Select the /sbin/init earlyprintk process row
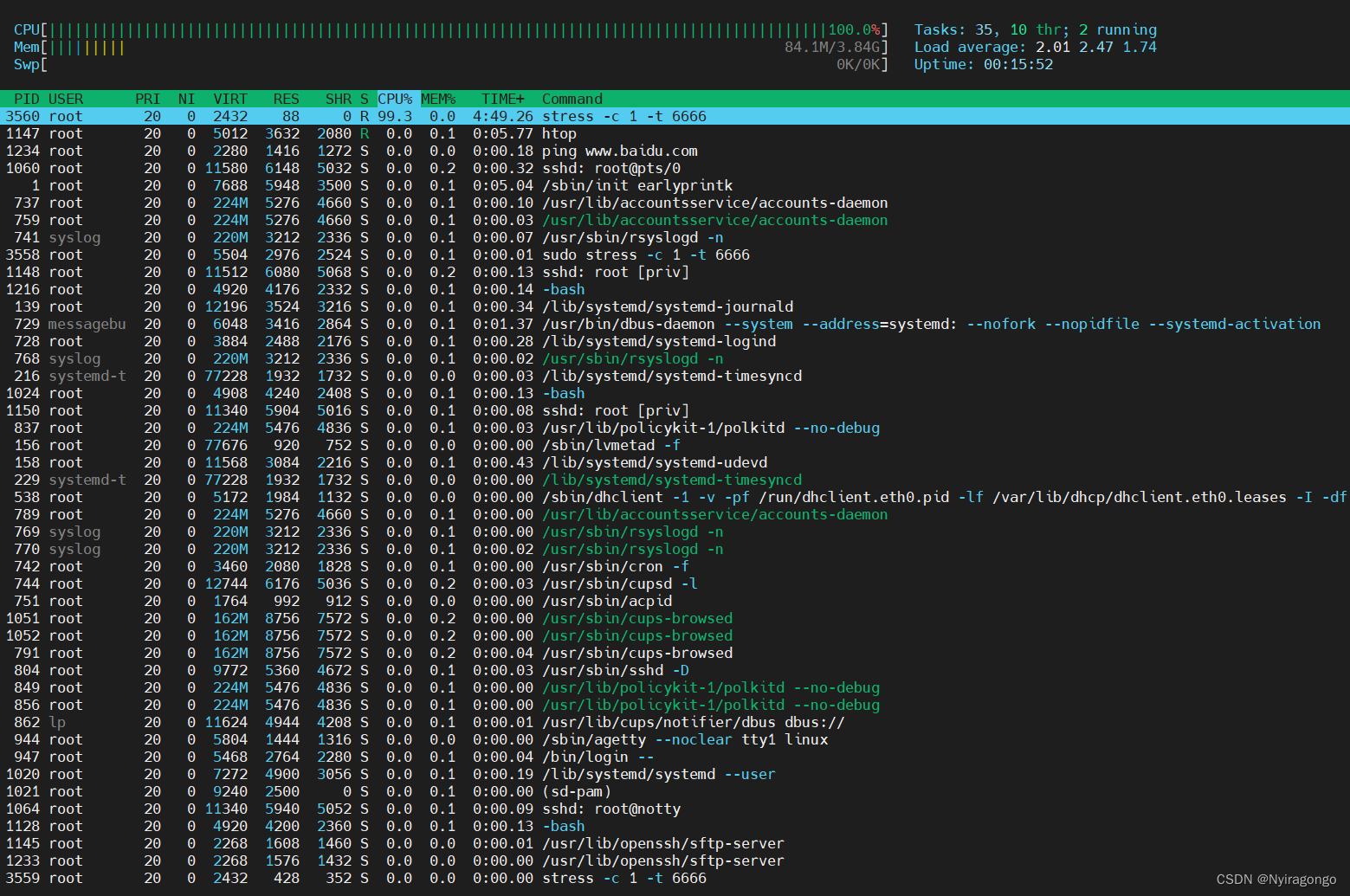This screenshot has height=896, width=1350. (x=675, y=185)
